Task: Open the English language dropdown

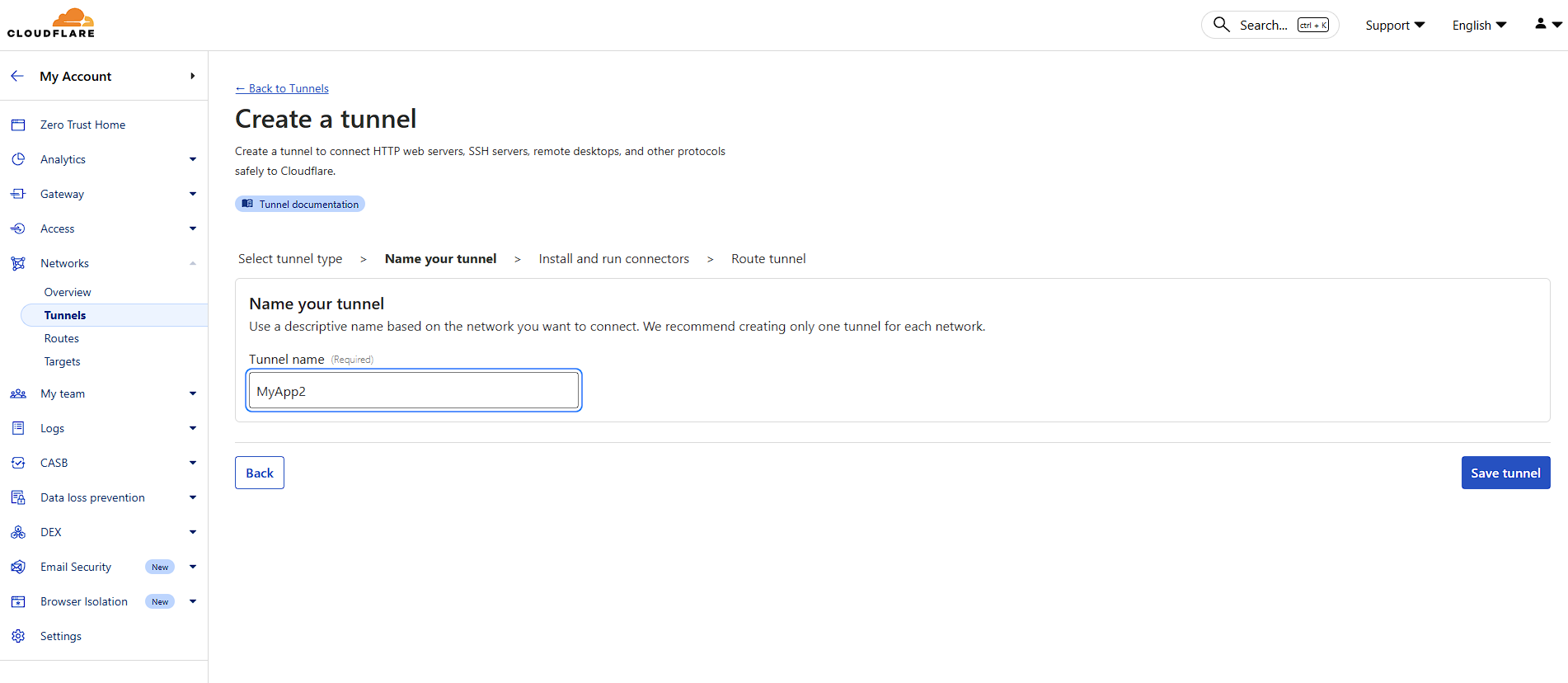Action: [x=1479, y=26]
